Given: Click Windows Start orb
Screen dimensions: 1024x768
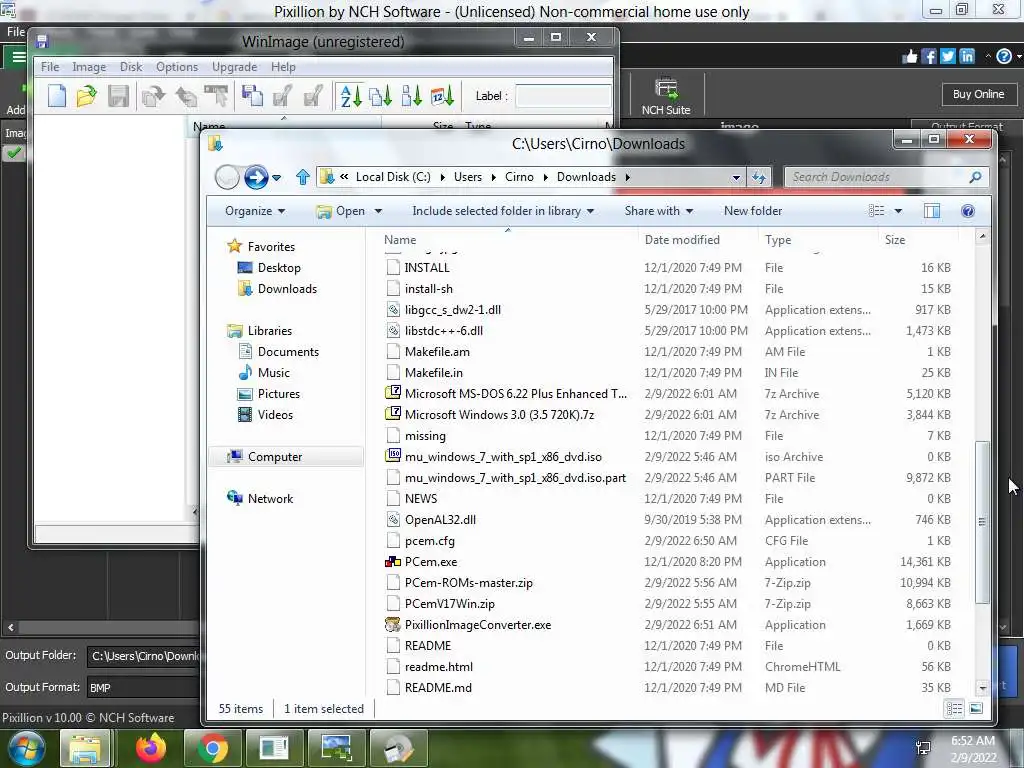Looking at the screenshot, I should [x=27, y=748].
